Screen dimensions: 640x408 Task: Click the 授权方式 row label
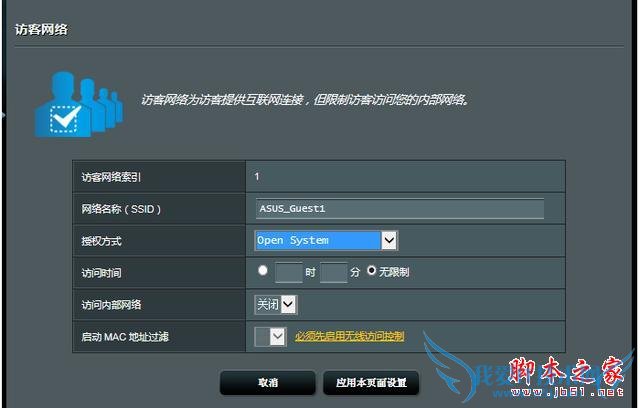pos(102,241)
